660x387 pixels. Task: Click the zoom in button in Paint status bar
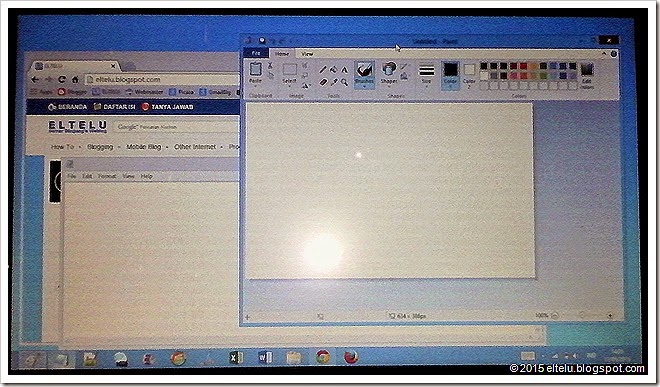(609, 315)
